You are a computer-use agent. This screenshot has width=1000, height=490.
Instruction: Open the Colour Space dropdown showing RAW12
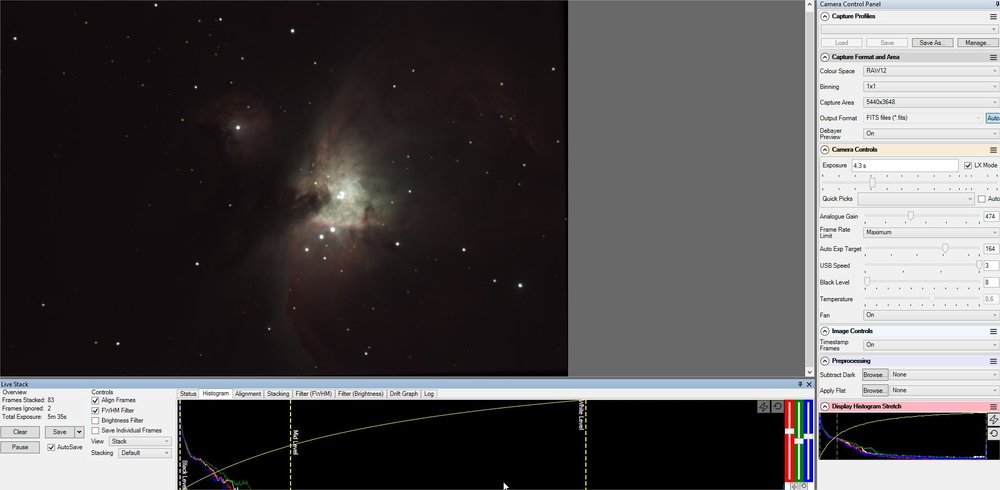tap(931, 71)
